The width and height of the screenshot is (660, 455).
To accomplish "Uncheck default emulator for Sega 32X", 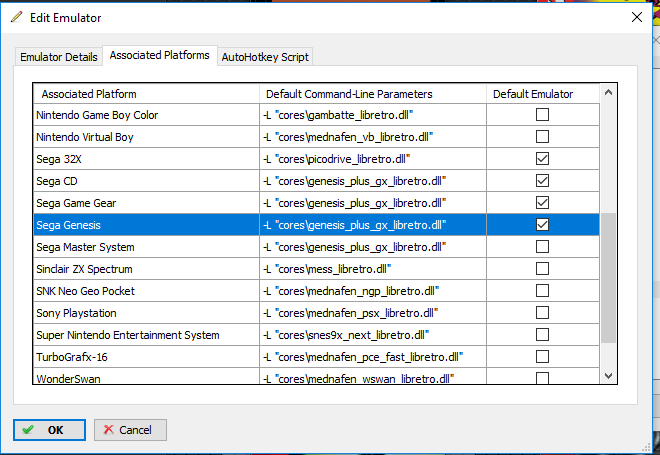I will [x=542, y=159].
